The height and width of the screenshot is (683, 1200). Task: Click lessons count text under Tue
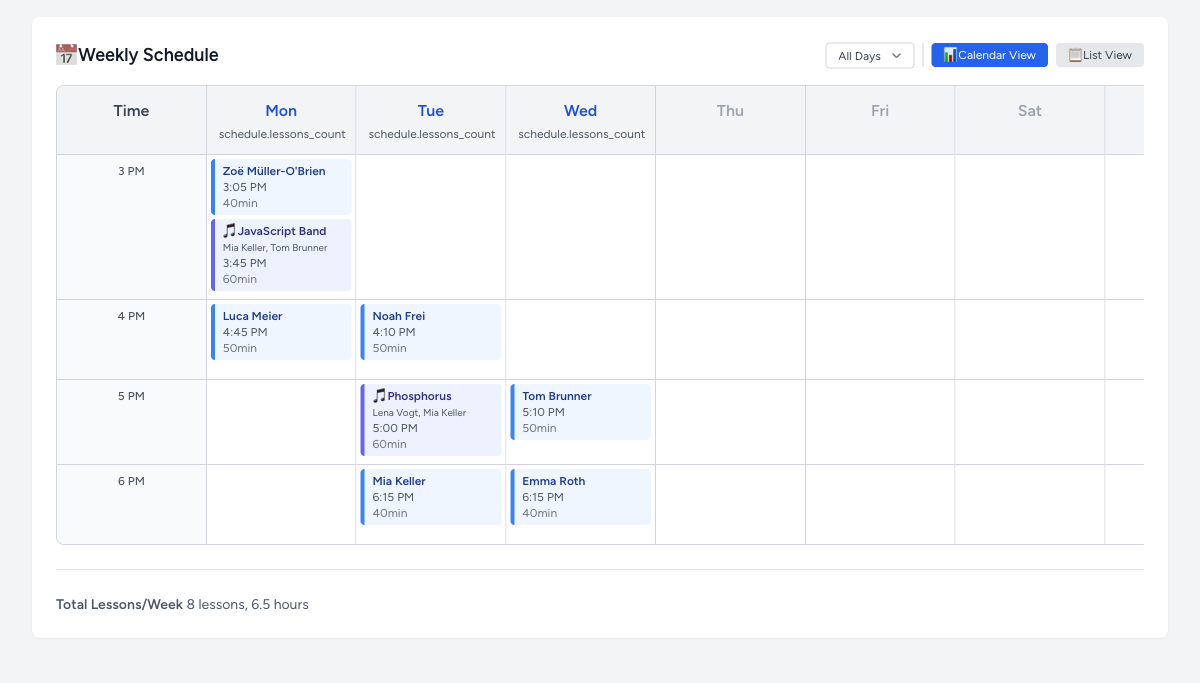(432, 134)
